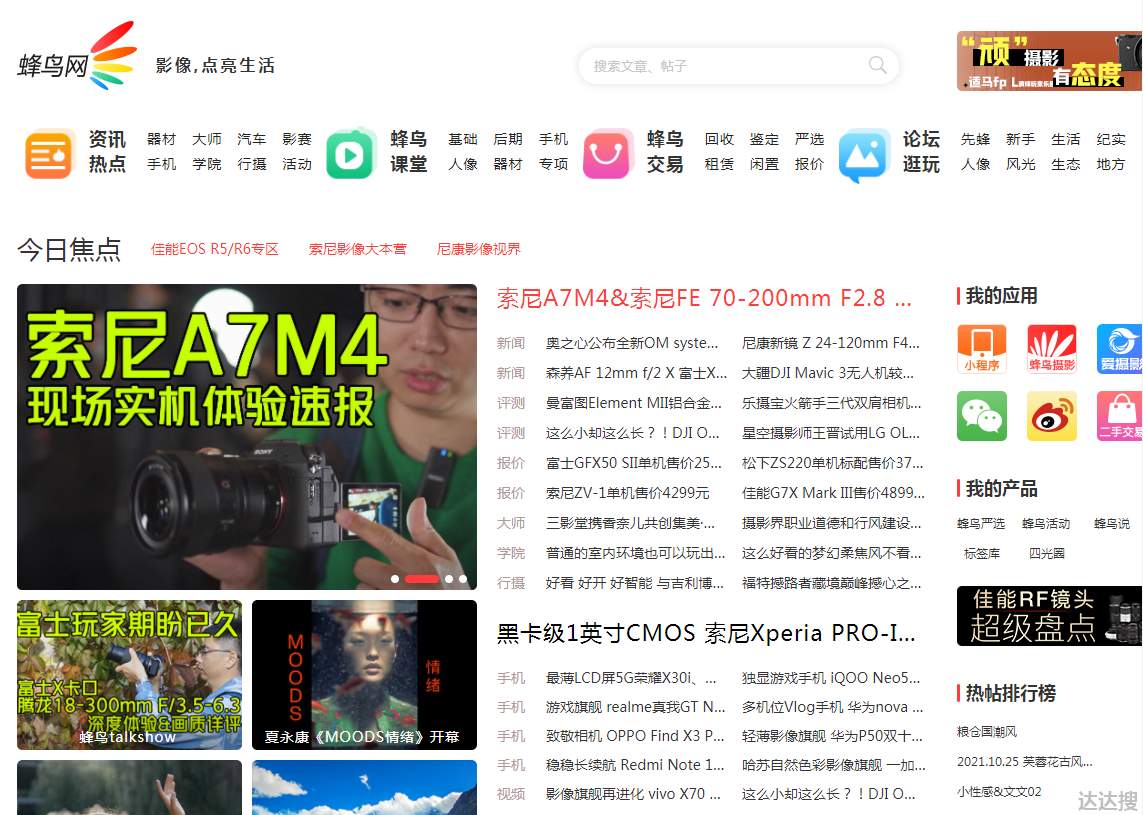Screen dimensions: 1143x815
Task: Open 普通的室内环境也可以玩出 article
Action: [x=636, y=553]
